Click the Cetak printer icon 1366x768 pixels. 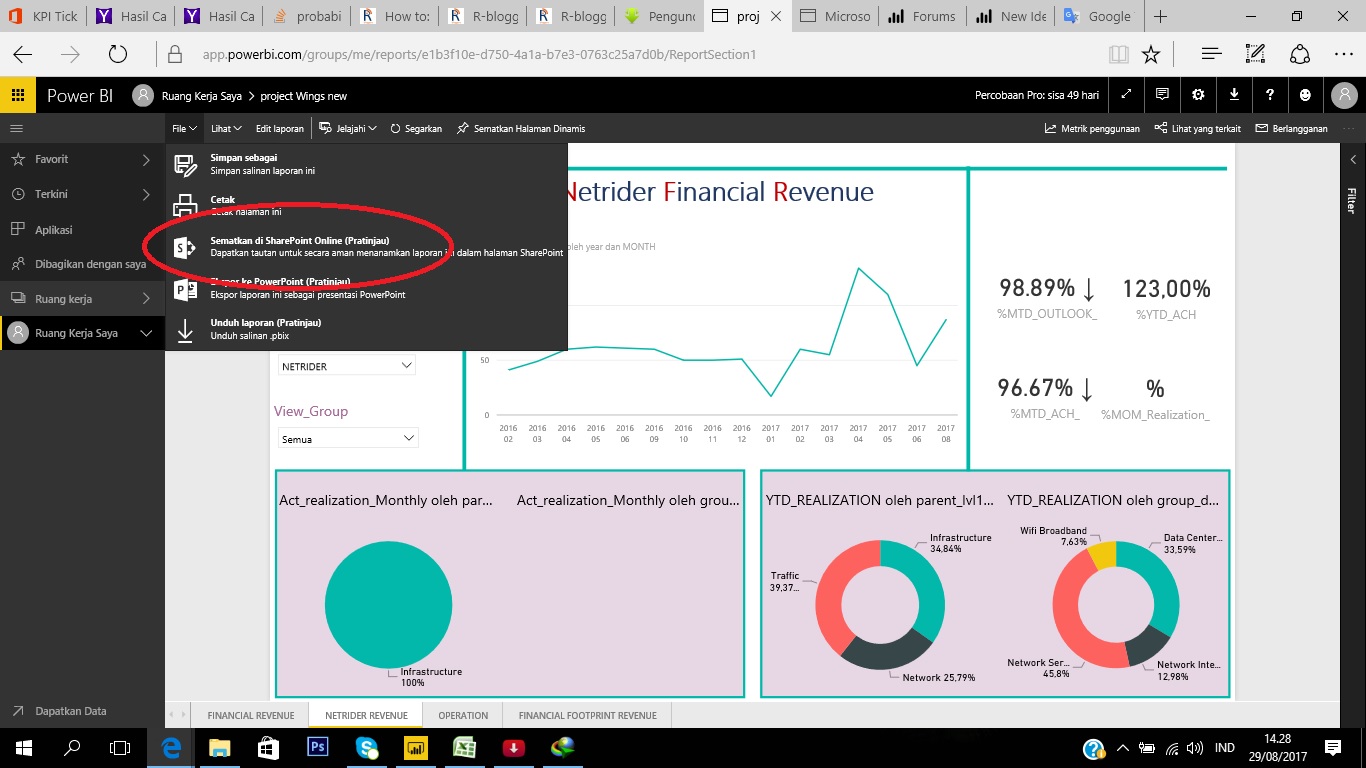pos(186,206)
